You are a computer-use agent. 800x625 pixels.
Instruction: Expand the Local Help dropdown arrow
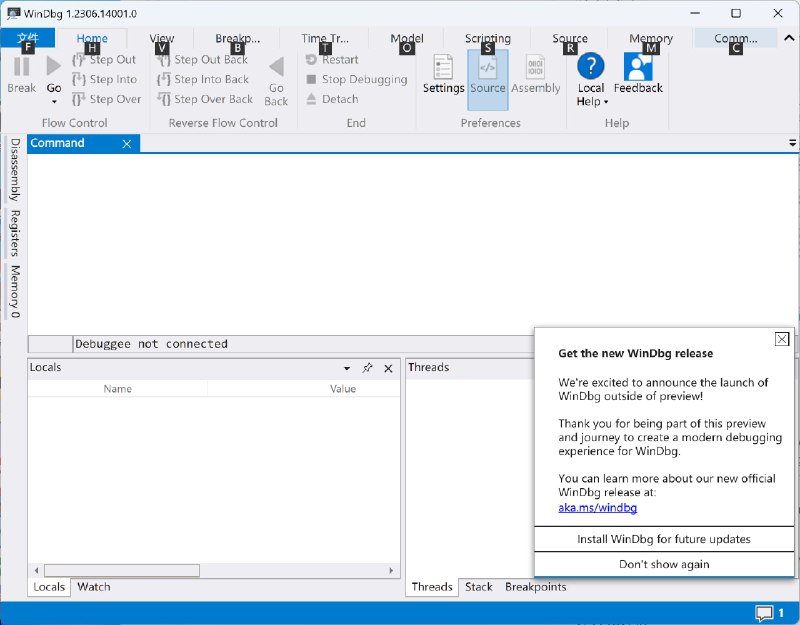point(606,102)
